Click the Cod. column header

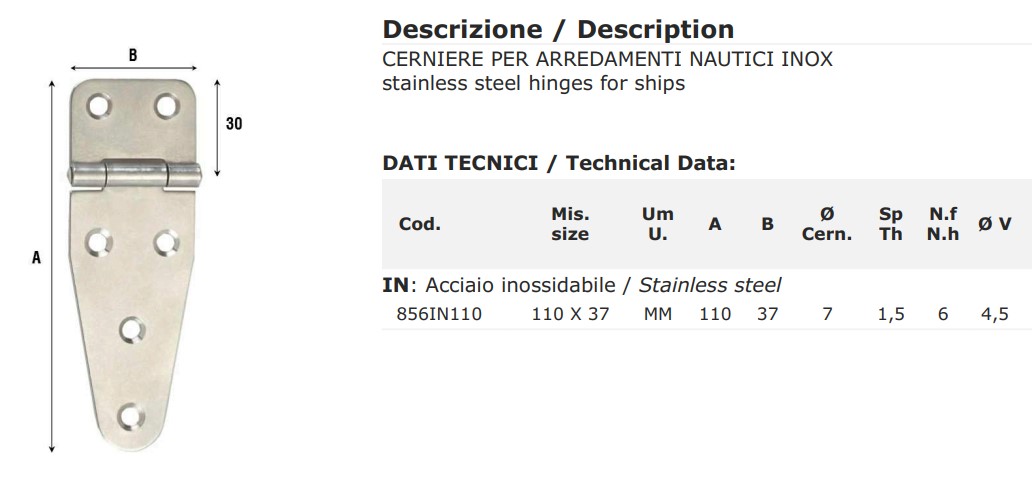(x=419, y=224)
